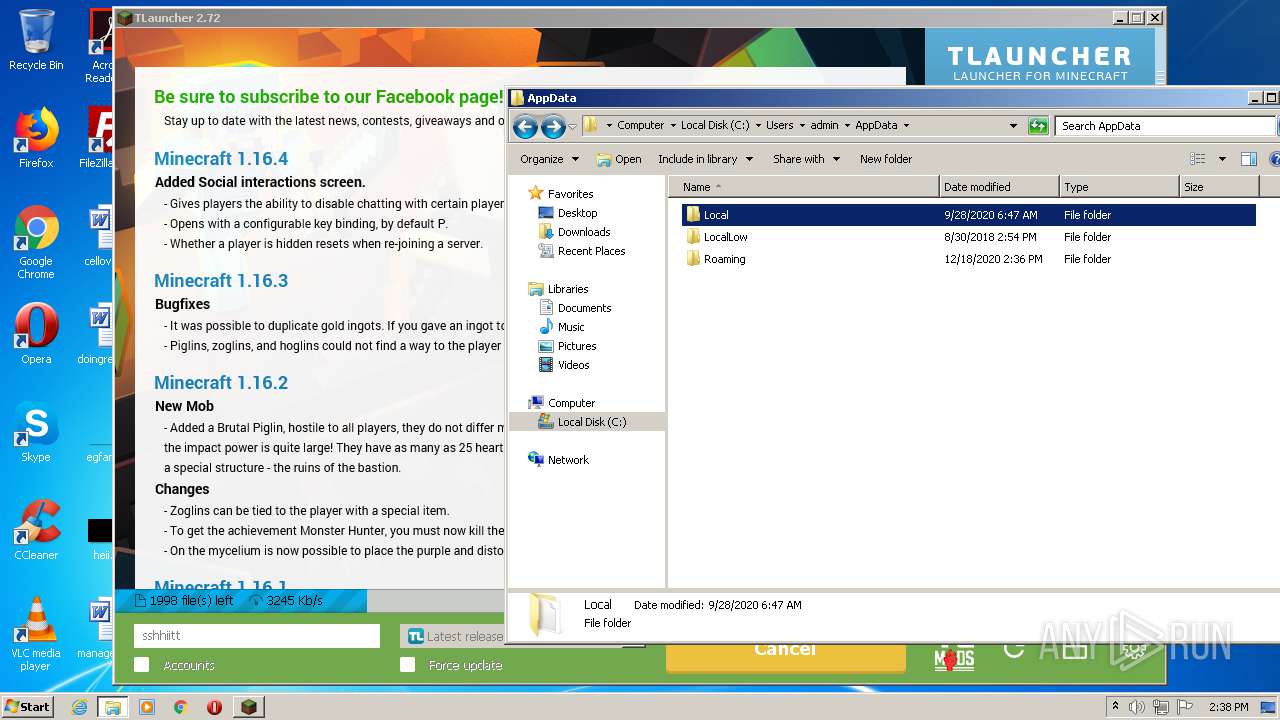This screenshot has width=1280, height=720.
Task: Click Open in Explorer toolbar
Action: pos(619,159)
